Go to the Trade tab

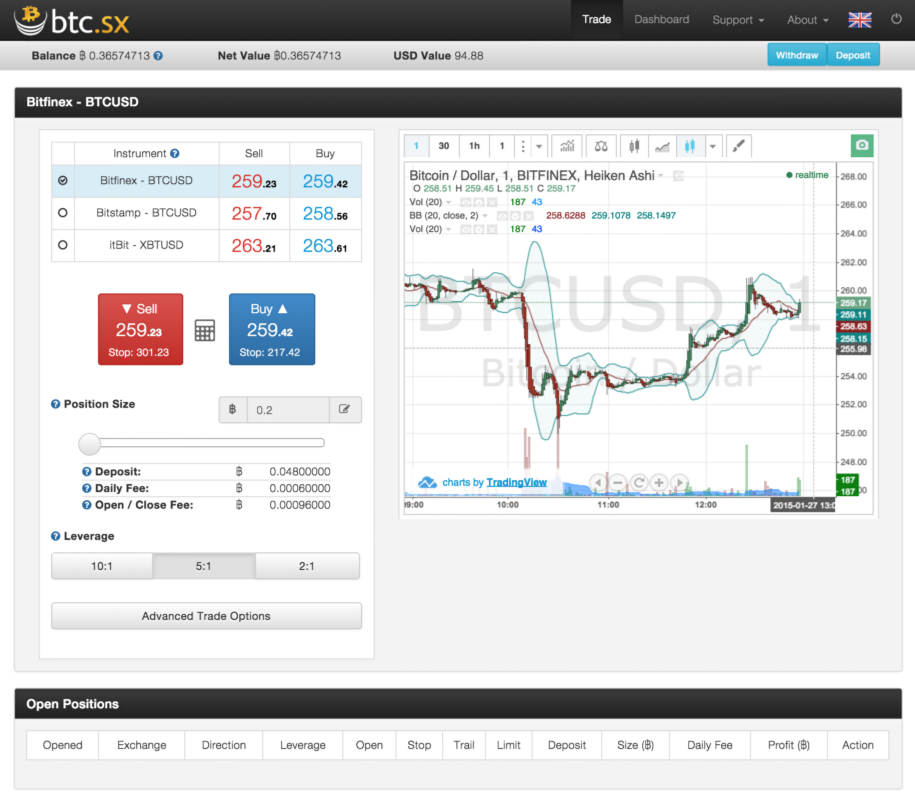click(596, 20)
